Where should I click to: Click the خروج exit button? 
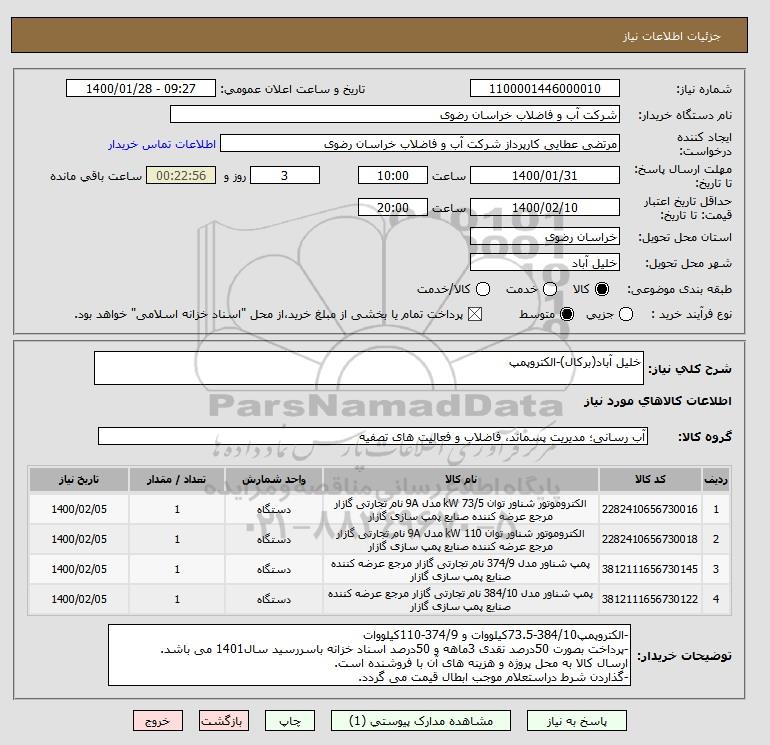point(158,721)
